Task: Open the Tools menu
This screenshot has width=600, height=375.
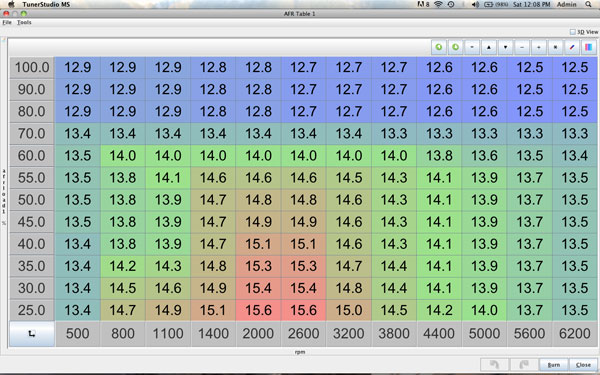Action: [24, 22]
